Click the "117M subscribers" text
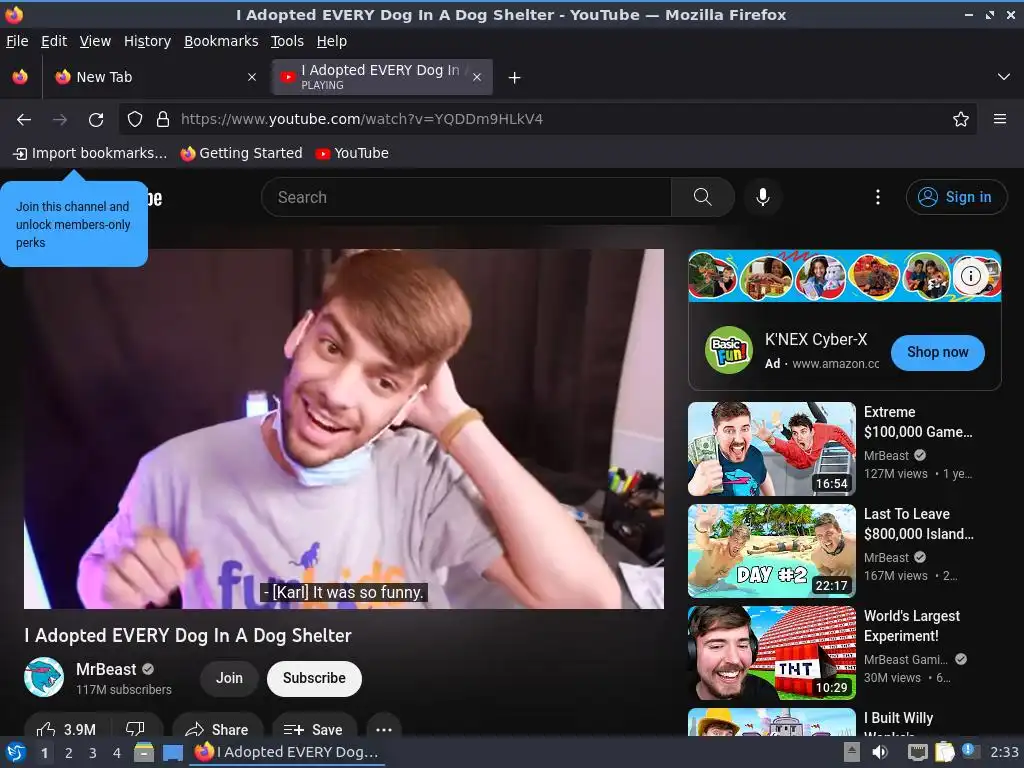The image size is (1024, 768). (x=123, y=690)
